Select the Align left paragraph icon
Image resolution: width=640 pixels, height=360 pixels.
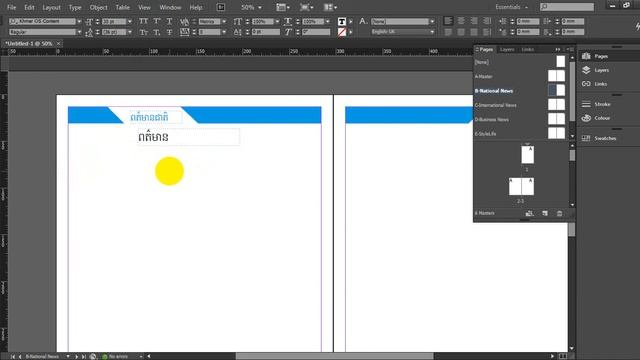(448, 21)
